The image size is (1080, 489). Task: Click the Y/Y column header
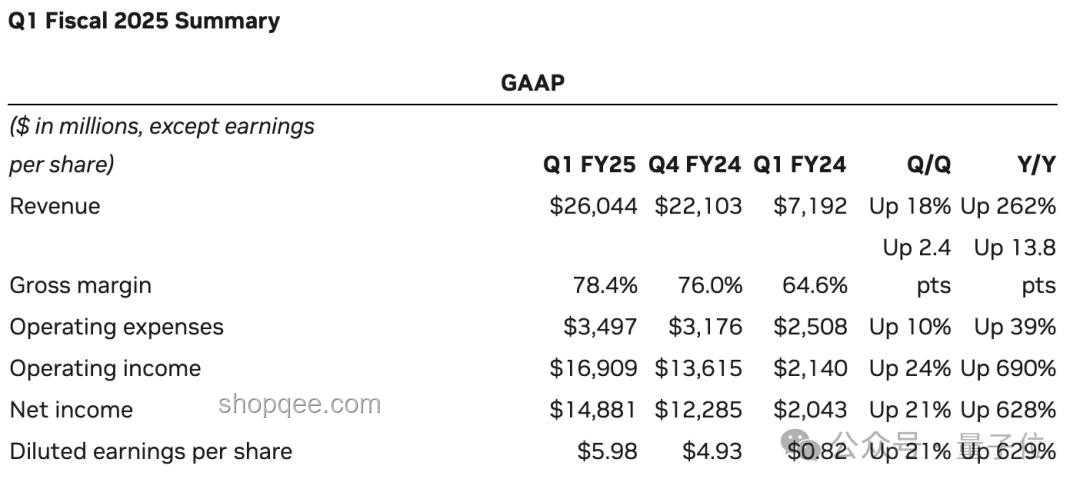pos(1033,165)
